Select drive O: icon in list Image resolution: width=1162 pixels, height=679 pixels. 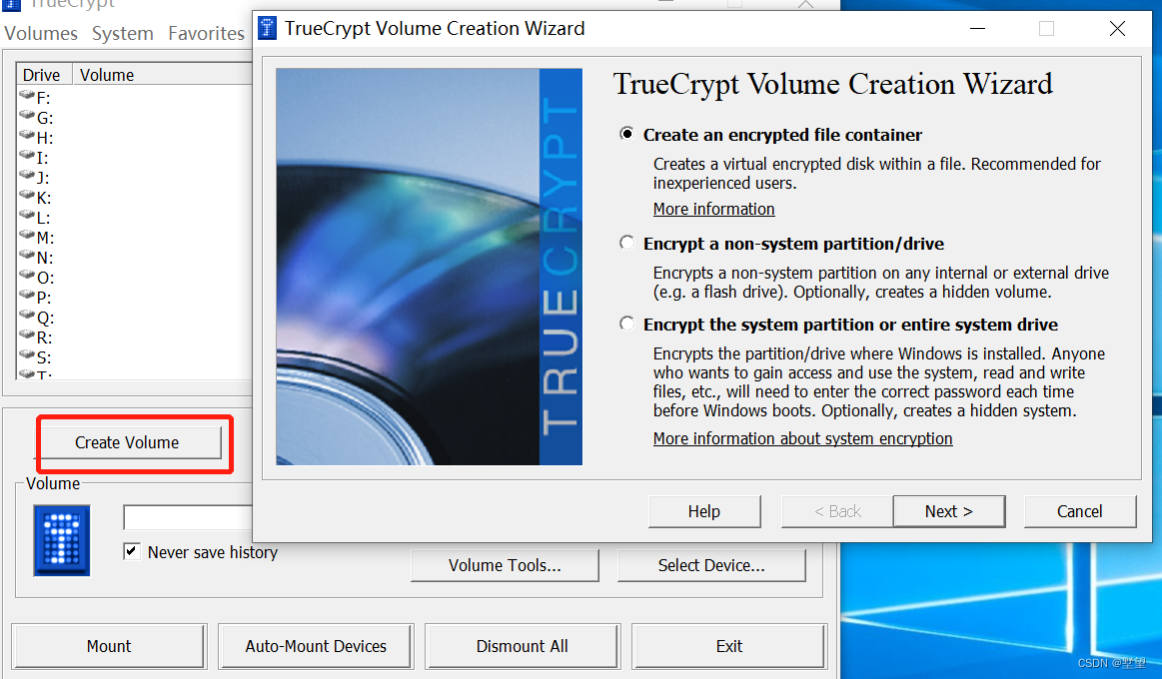(x=27, y=276)
